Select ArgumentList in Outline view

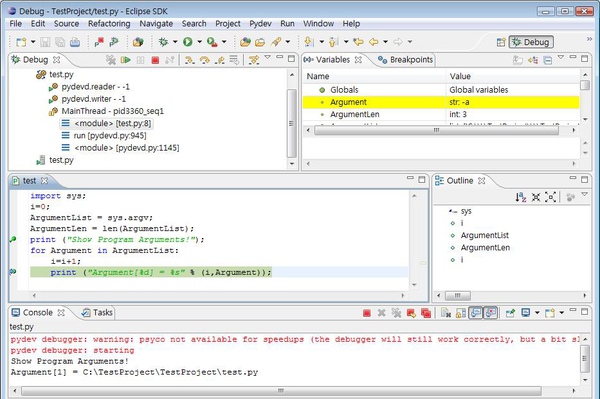484,235
